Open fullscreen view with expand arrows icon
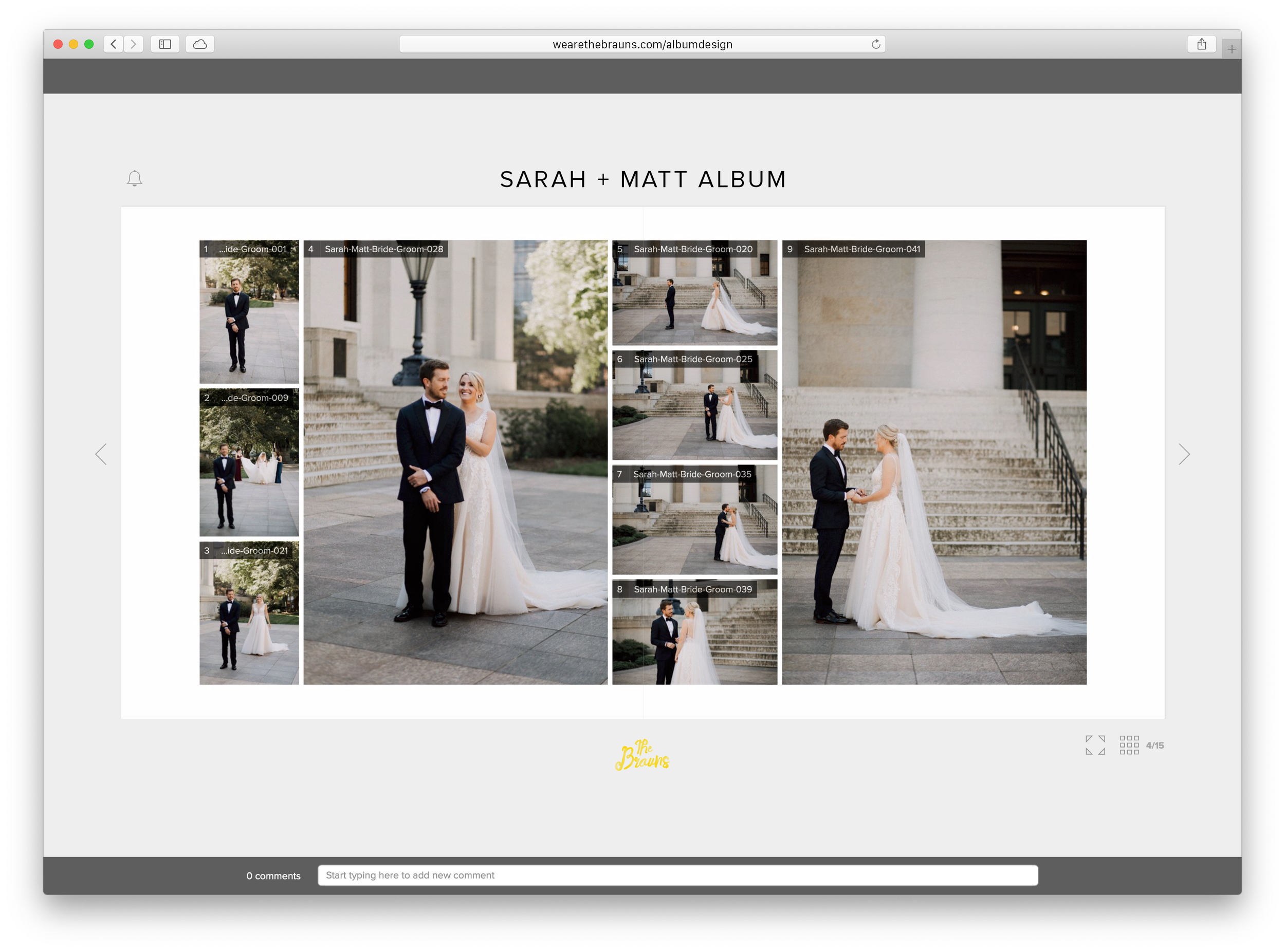Image resolution: width=1285 pixels, height=952 pixels. point(1095,745)
